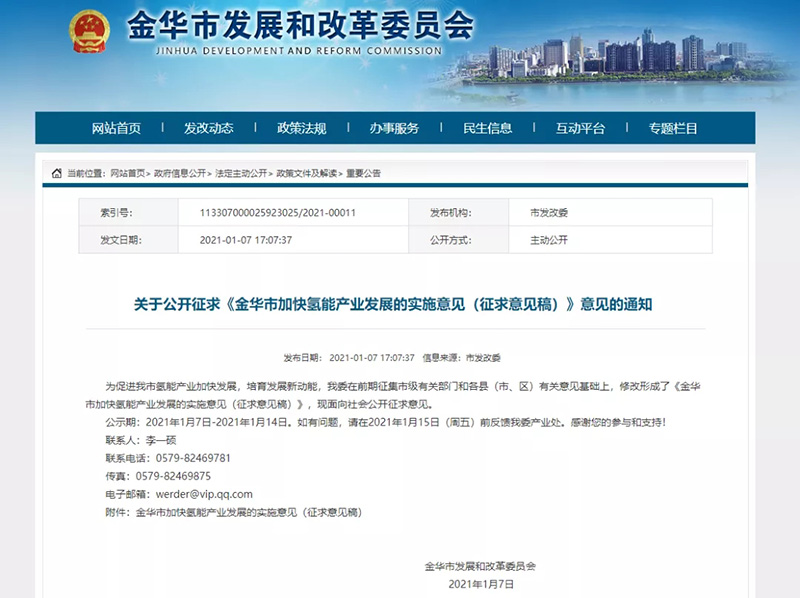The image size is (800, 598).
Task: Click the house icon in breadcrumb bar
Action: [57, 173]
